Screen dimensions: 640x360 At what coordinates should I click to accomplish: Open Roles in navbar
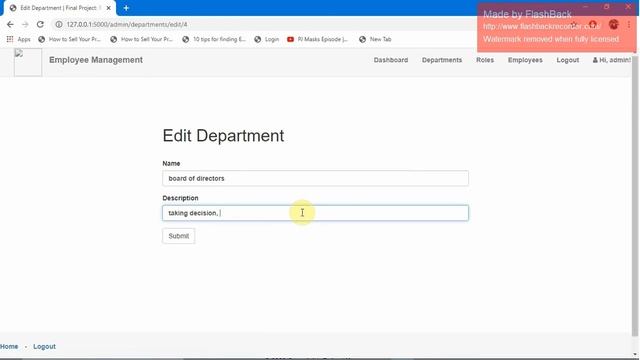click(485, 60)
